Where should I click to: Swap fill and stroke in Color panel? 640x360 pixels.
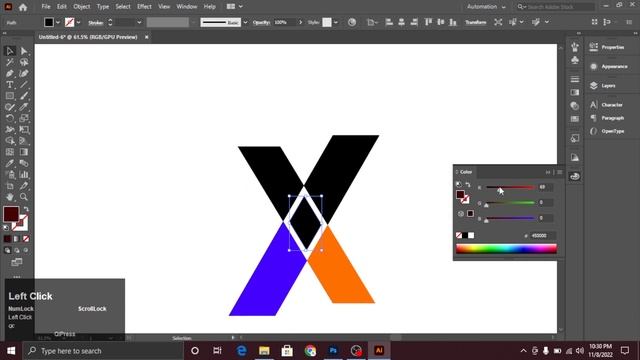468,185
